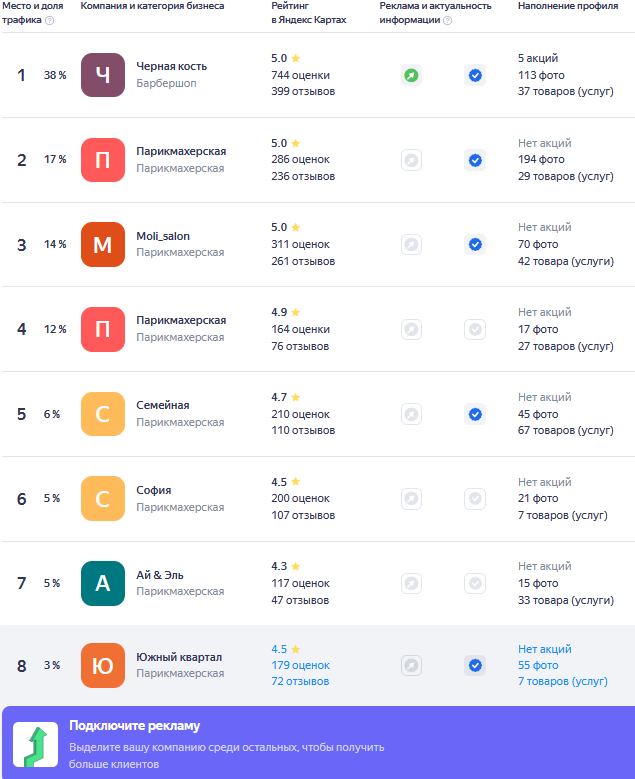Open '7 товаров (услуг)' link for Южный квартал
Viewport: 635px width, 779px height.
click(562, 681)
